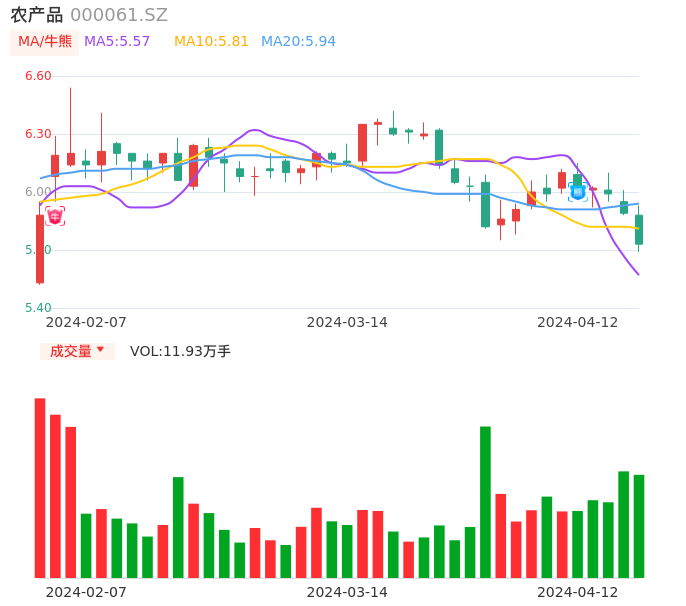686x606 pixels.
Task: Click the tallest first red volume bar
Action: (40, 488)
